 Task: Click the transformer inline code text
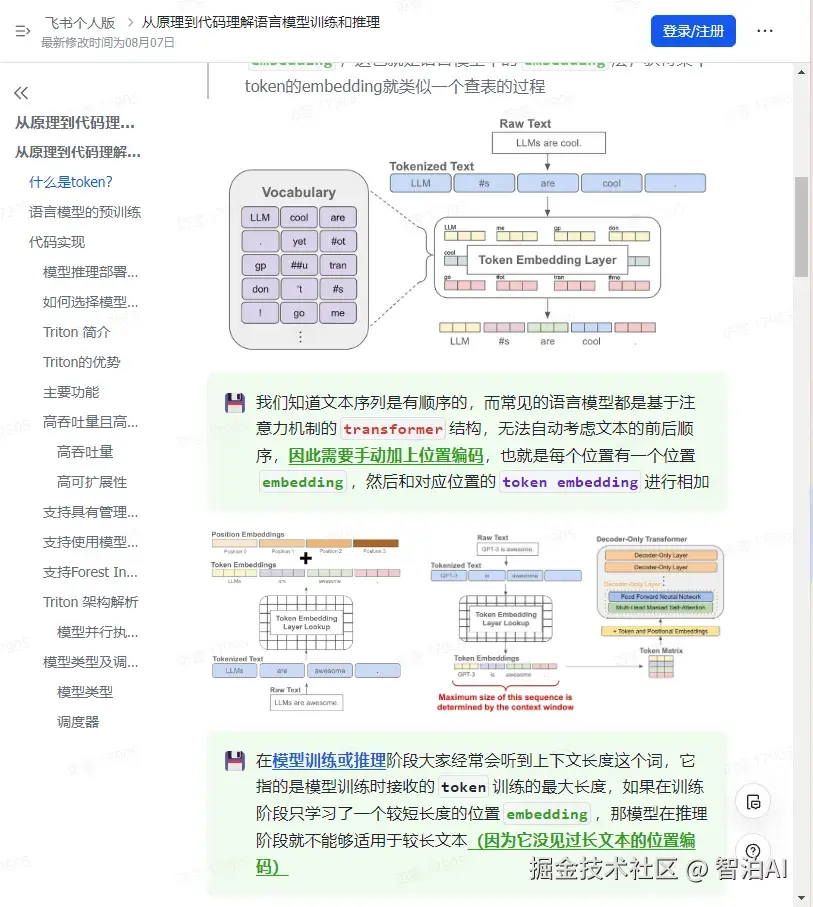pos(393,429)
